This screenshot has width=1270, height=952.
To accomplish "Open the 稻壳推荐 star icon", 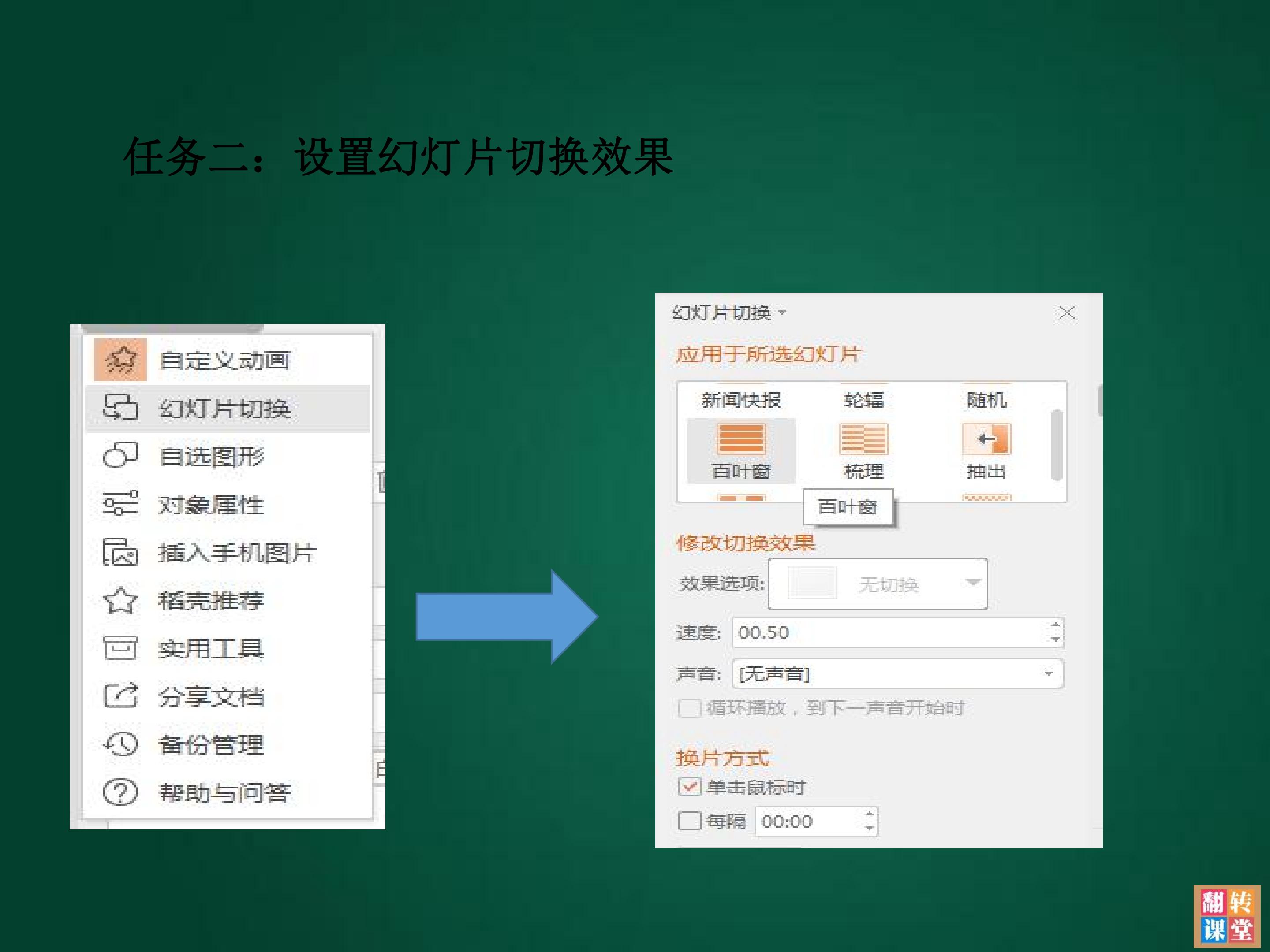I will (120, 600).
